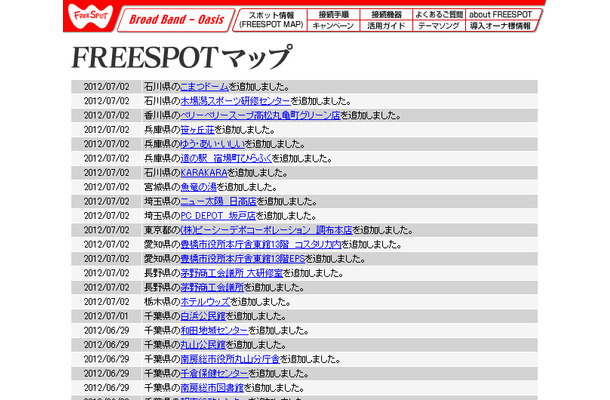Select date 2012/07/02 in KARAKARA row
The height and width of the screenshot is (400, 610).
click(x=107, y=173)
